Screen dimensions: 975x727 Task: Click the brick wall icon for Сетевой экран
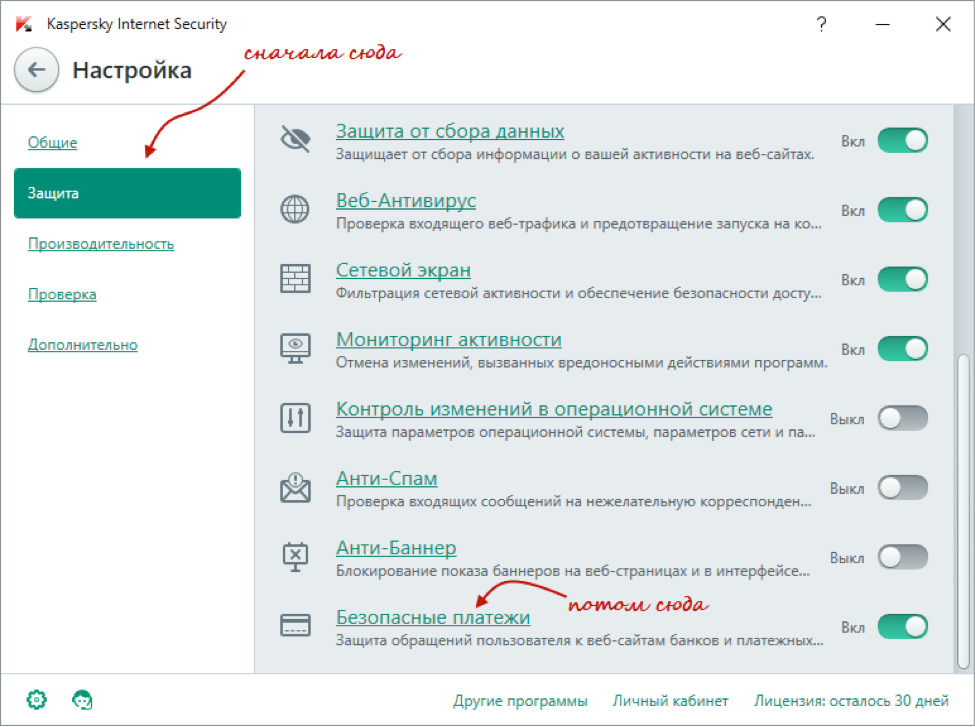click(x=295, y=279)
